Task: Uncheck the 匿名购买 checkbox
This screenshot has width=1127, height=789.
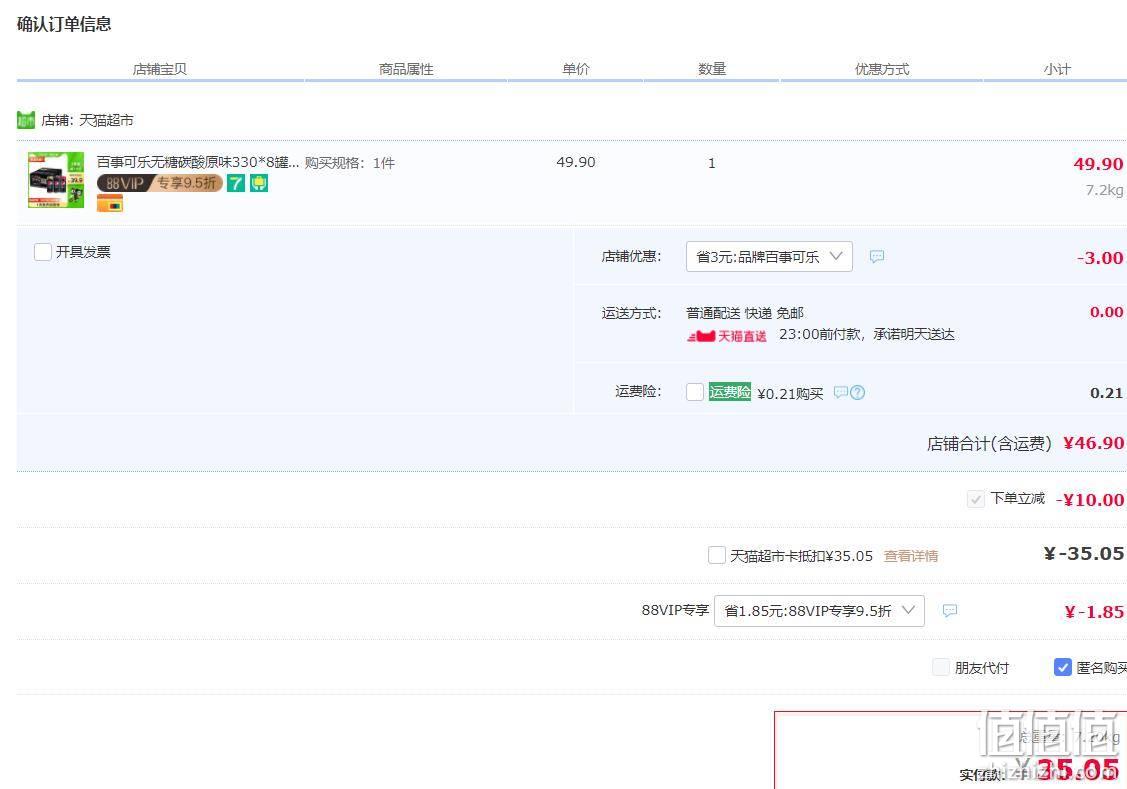Action: click(1062, 668)
